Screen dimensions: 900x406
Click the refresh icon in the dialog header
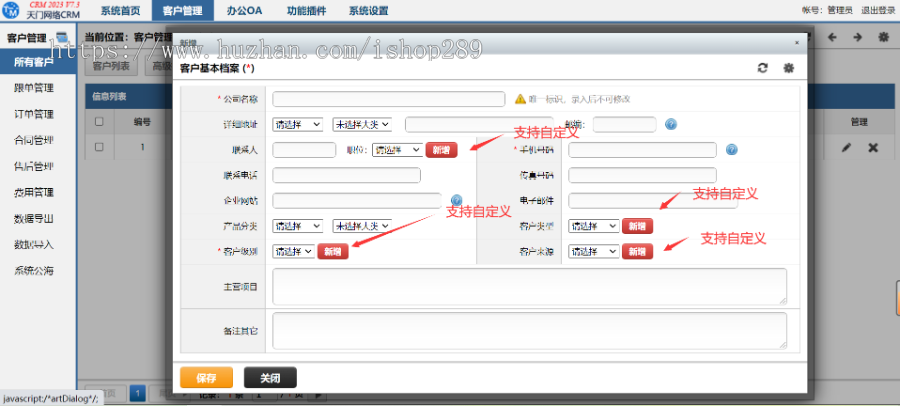coord(762,68)
